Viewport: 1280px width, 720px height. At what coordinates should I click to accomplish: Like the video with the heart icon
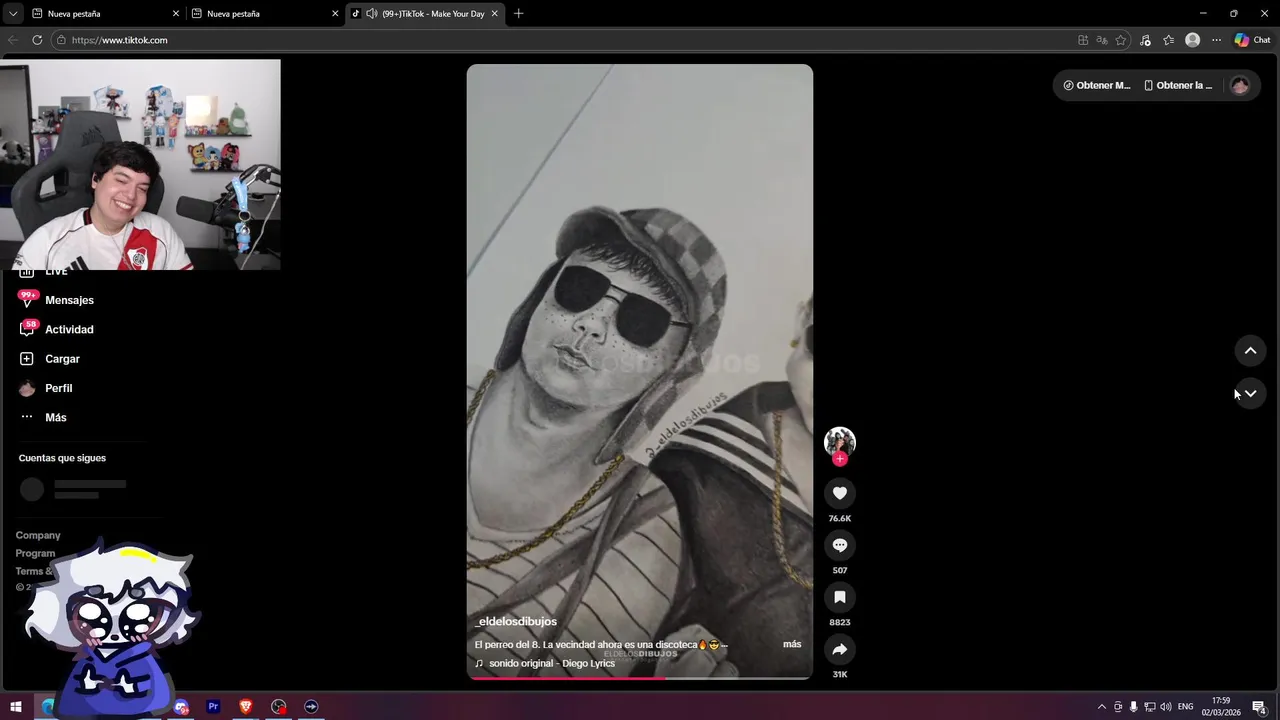pyautogui.click(x=840, y=493)
